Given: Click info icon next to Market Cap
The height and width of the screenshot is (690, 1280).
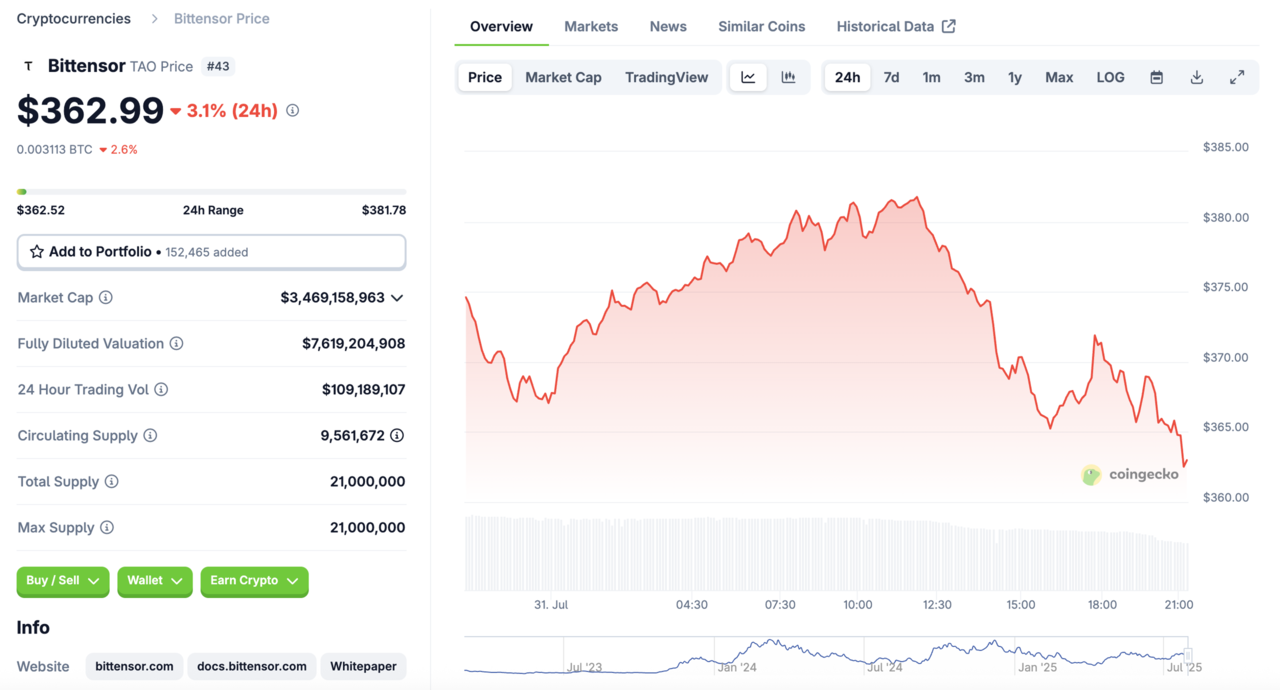Looking at the screenshot, I should (106, 298).
